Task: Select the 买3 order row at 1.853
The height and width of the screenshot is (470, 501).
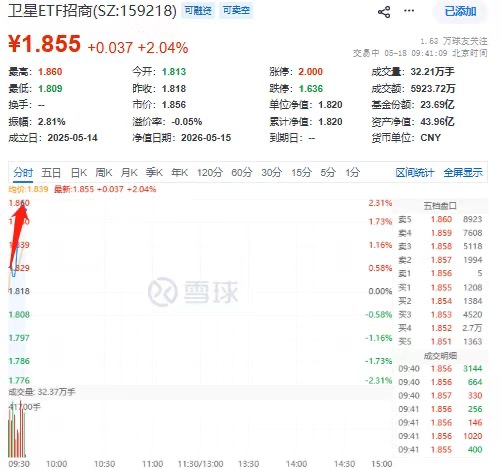Action: tap(440, 315)
